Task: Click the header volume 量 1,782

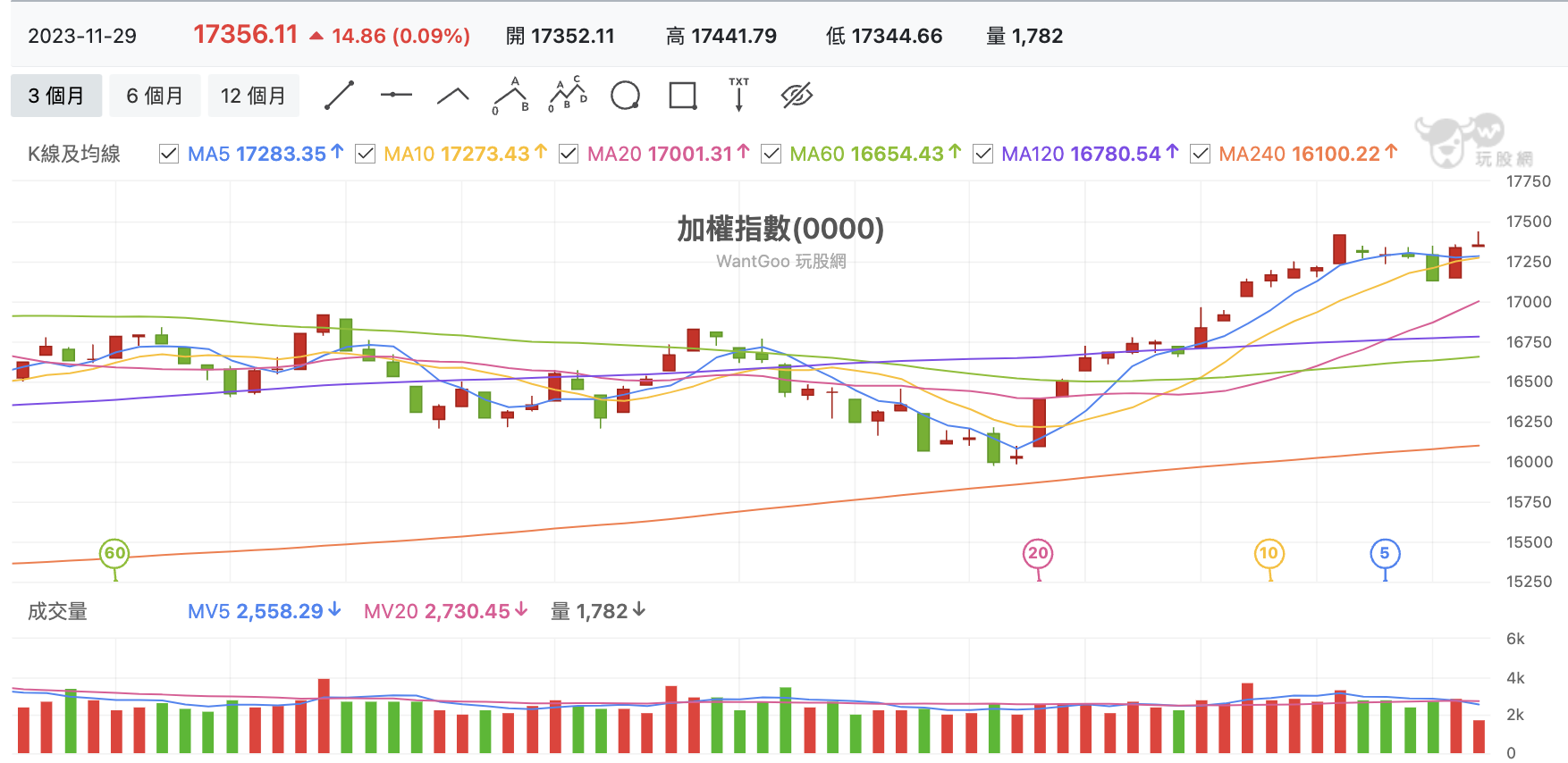Action: coord(1024,36)
